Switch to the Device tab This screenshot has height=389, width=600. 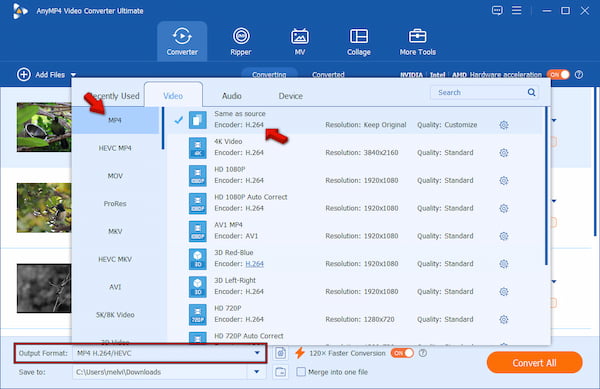pos(290,96)
